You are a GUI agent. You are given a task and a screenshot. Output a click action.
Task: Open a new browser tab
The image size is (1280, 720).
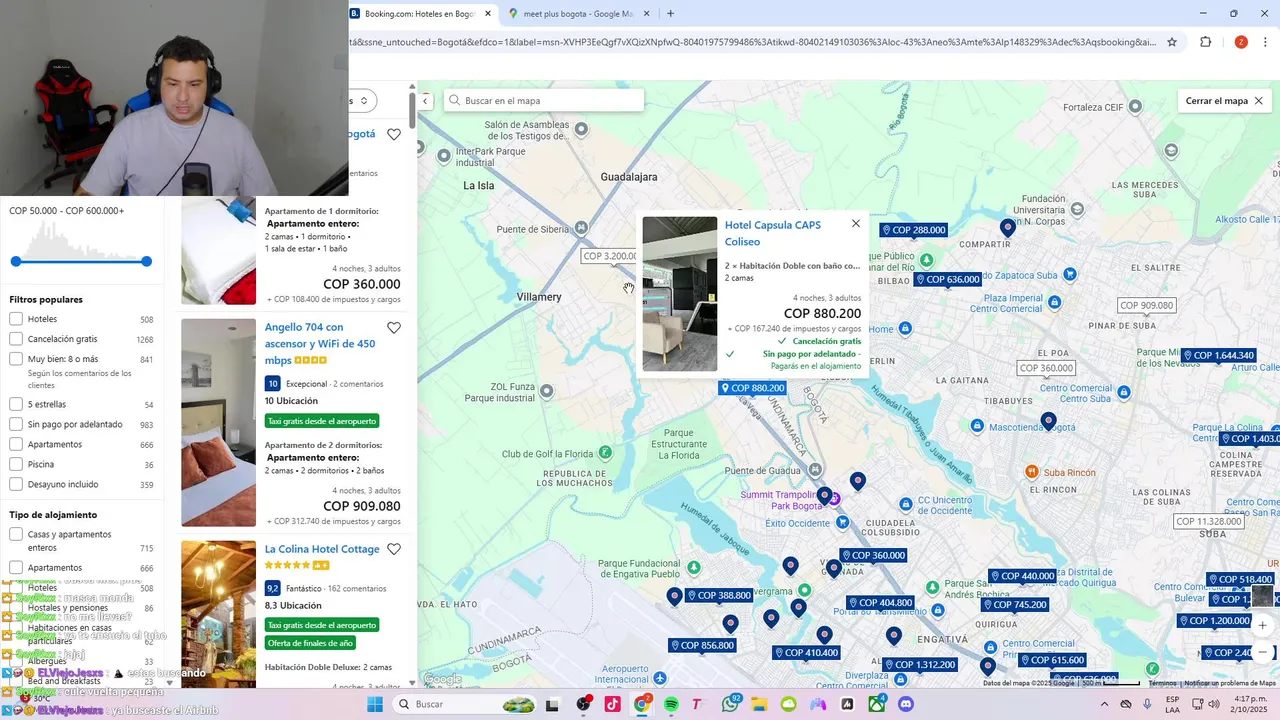[x=670, y=14]
